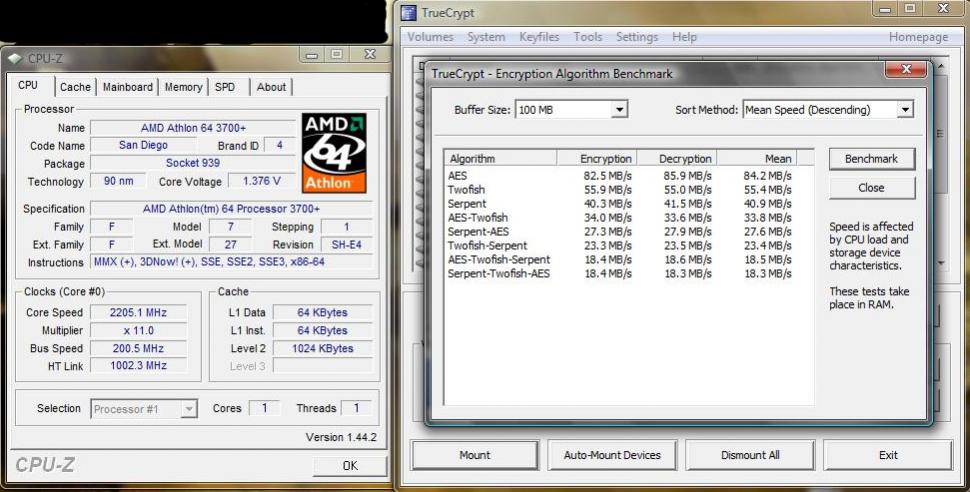970x492 pixels.
Task: Click Auto-Mount Devices button
Action: click(x=612, y=455)
